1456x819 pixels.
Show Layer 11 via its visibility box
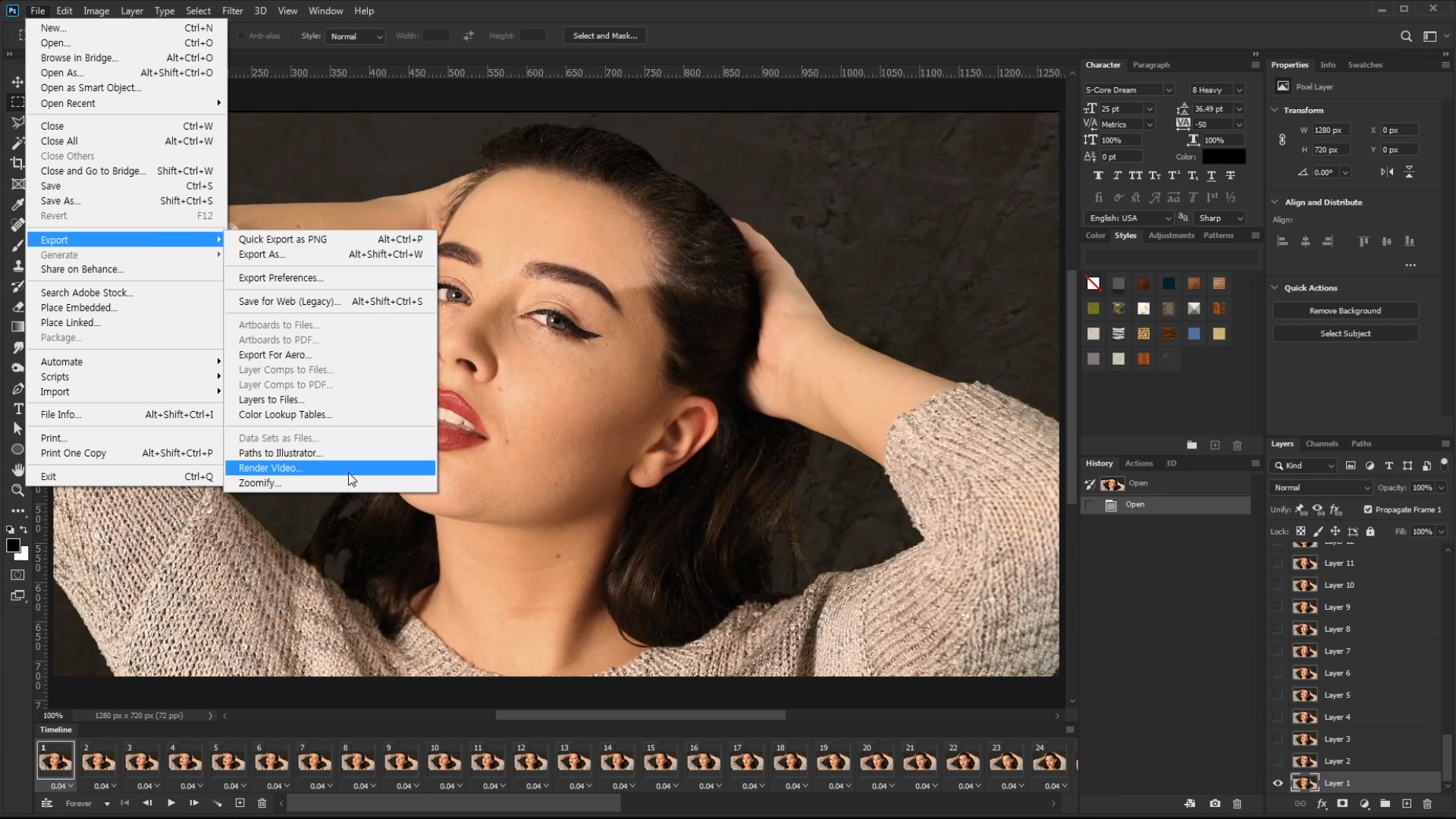[x=1278, y=563]
